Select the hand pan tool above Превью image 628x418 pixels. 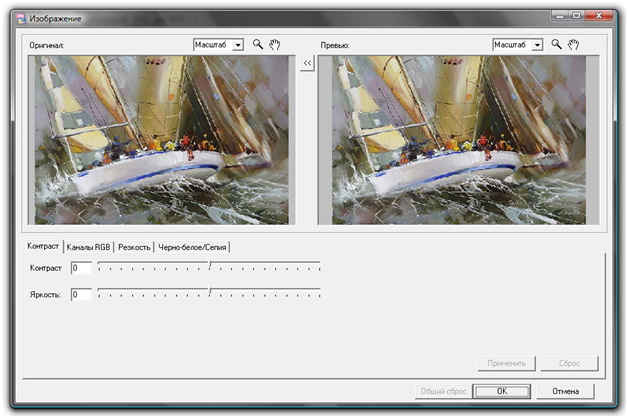[x=574, y=45]
